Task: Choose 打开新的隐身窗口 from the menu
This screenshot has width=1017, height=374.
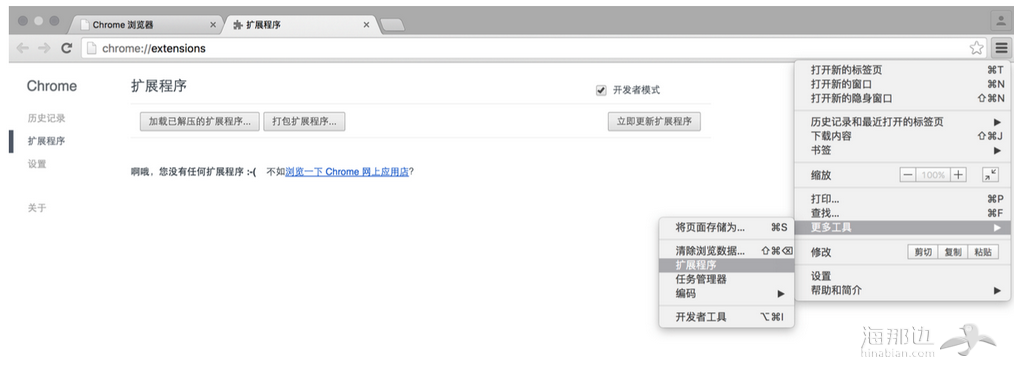Action: click(x=903, y=99)
